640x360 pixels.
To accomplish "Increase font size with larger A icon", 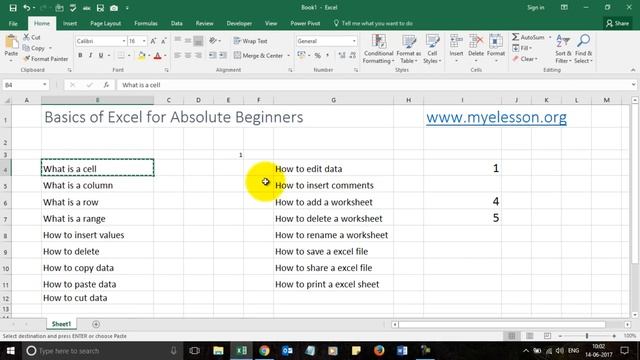I will pos(153,41).
